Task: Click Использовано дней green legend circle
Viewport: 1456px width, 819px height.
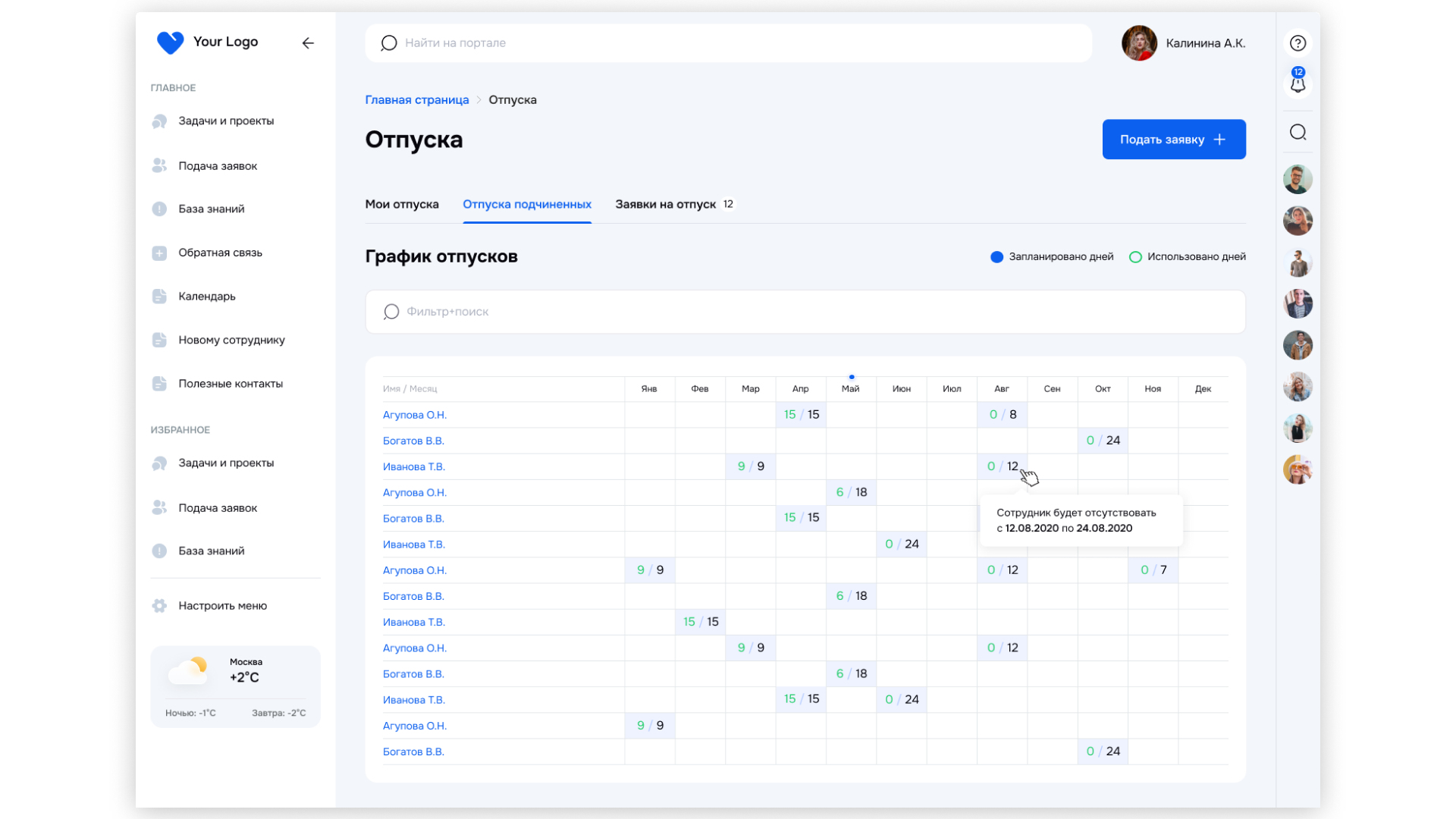Action: click(1135, 257)
